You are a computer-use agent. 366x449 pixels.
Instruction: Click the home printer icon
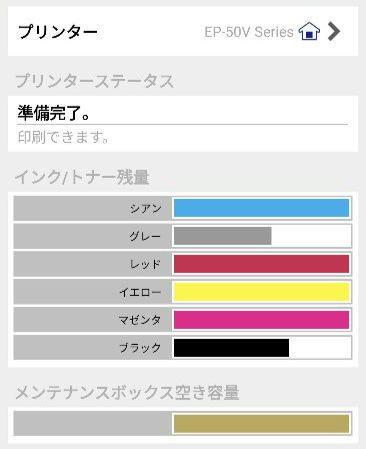309,31
